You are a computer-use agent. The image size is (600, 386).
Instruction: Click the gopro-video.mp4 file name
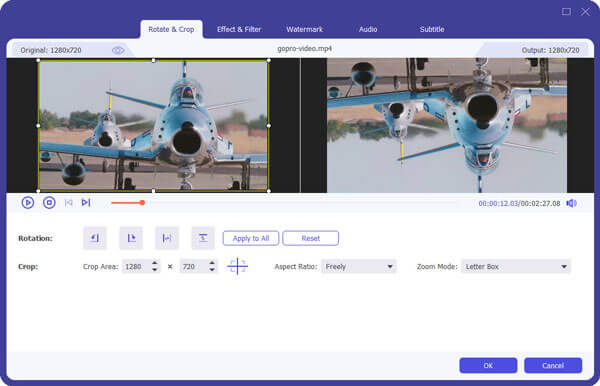pos(304,49)
